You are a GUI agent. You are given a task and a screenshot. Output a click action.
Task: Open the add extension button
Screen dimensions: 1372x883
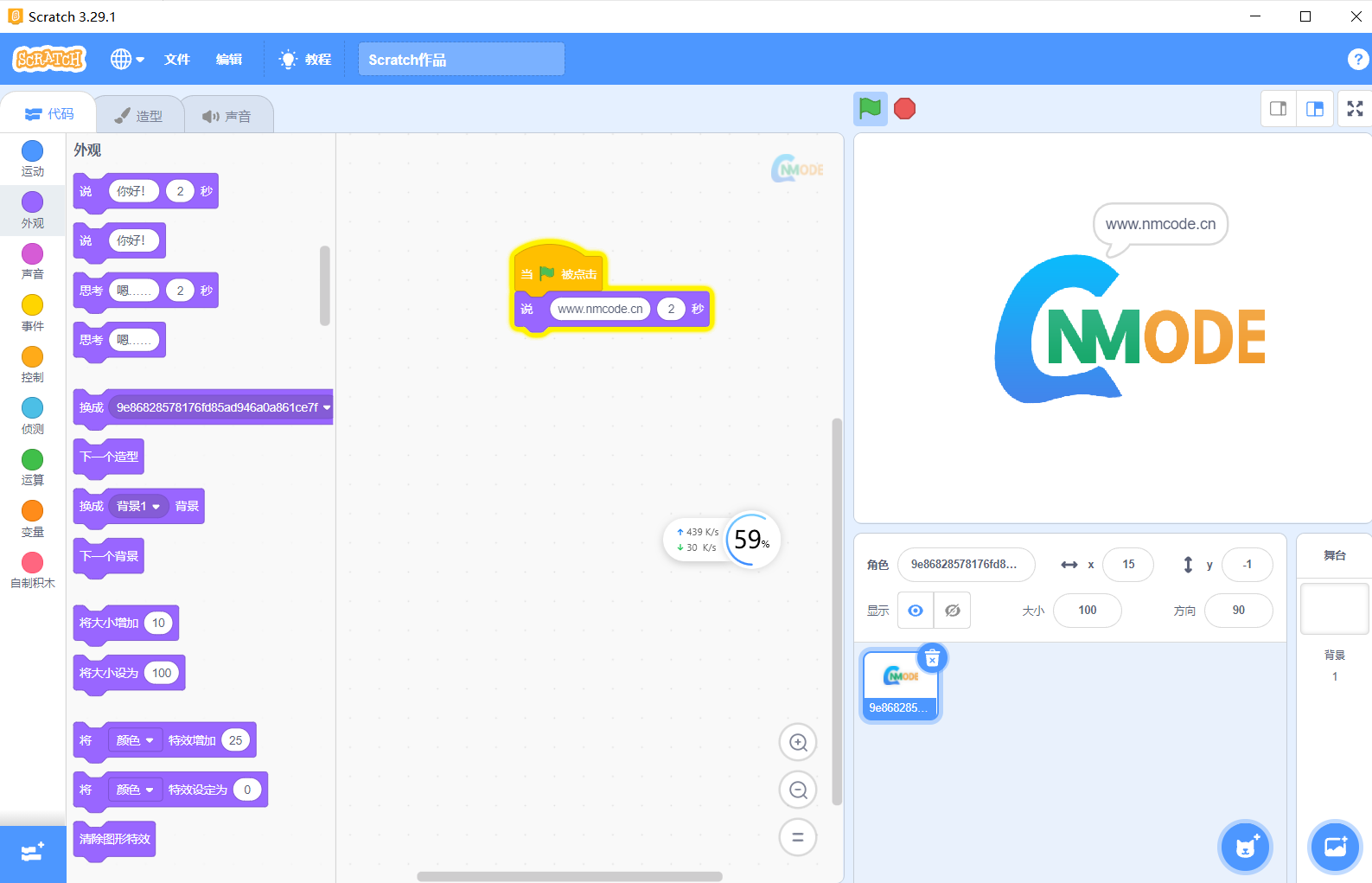tap(33, 854)
